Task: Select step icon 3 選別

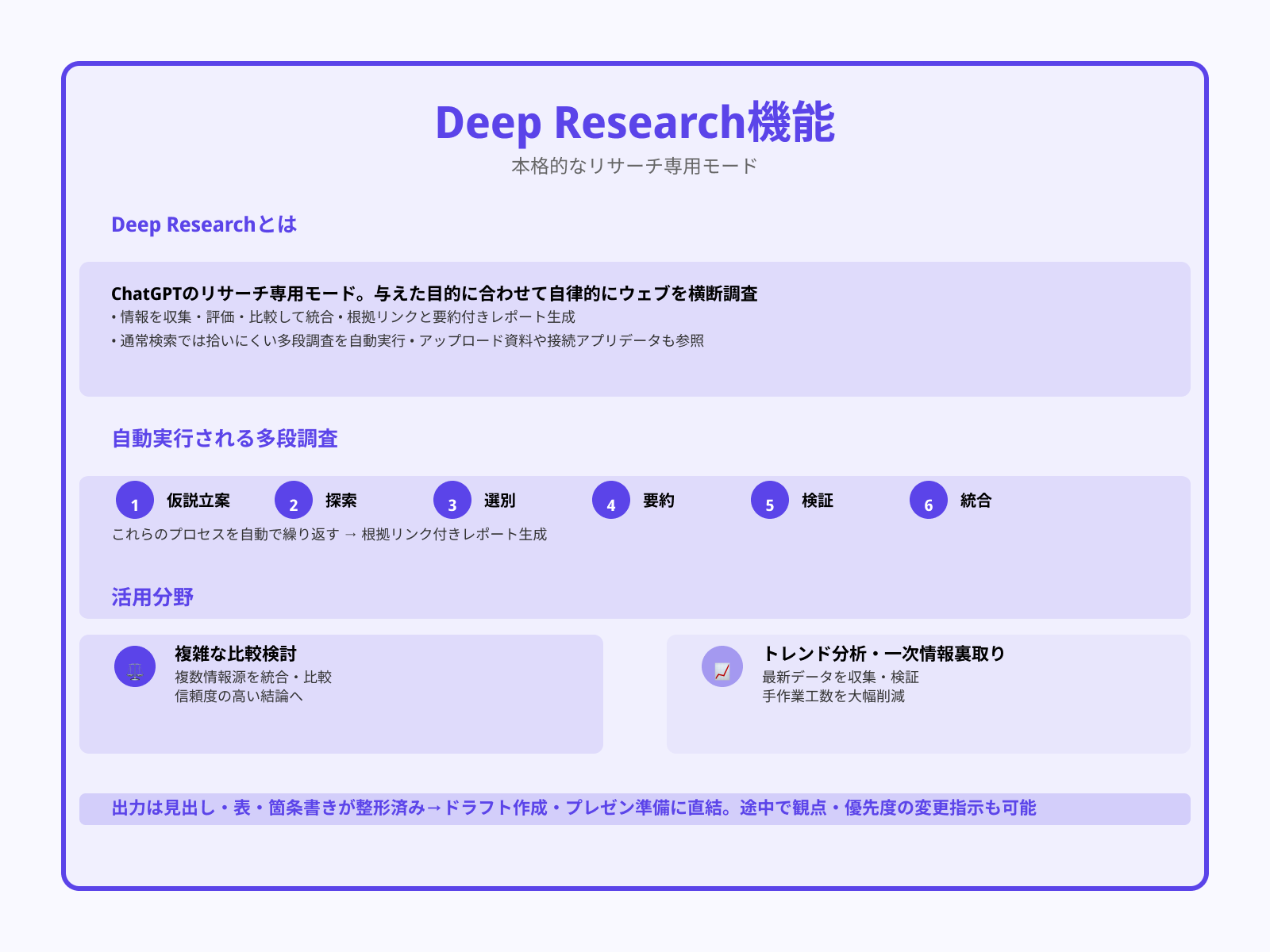Action: [452, 500]
